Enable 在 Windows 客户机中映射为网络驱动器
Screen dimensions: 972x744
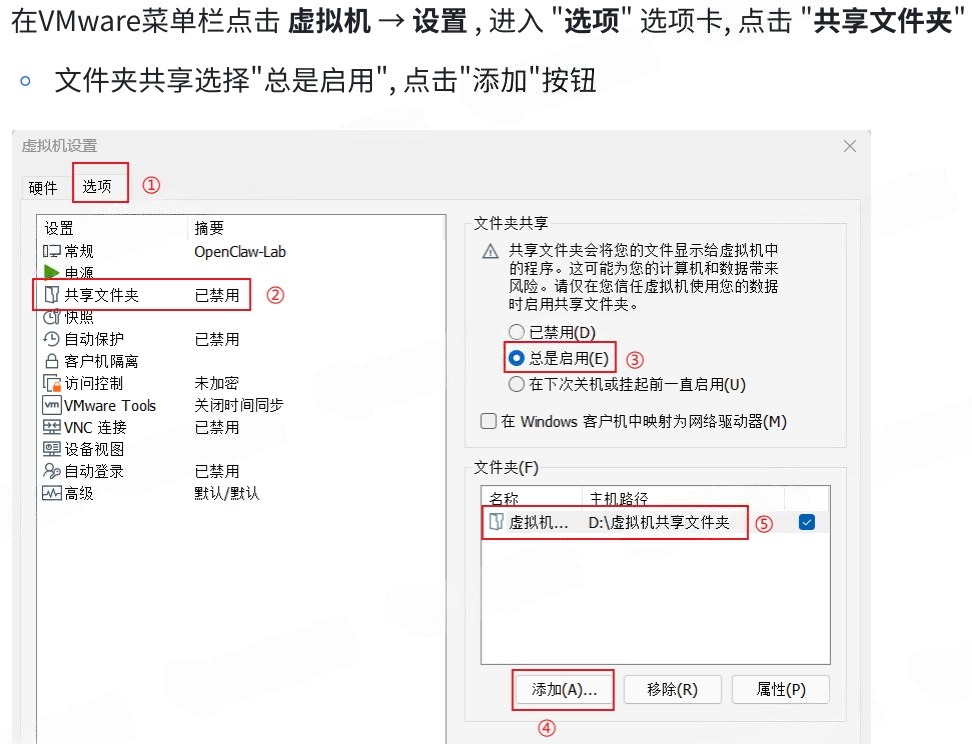pos(488,422)
